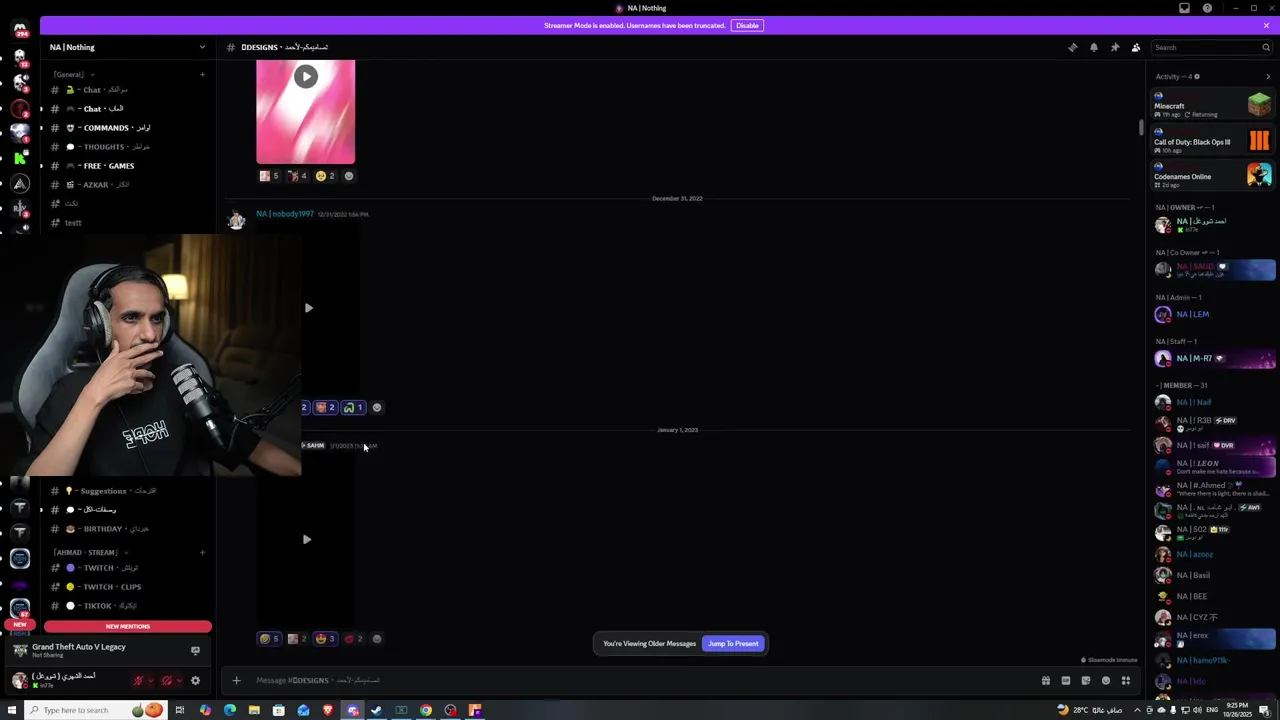Viewport: 1280px width, 720px height.
Task: Open the THOUGHTS channel
Action: pyautogui.click(x=127, y=147)
